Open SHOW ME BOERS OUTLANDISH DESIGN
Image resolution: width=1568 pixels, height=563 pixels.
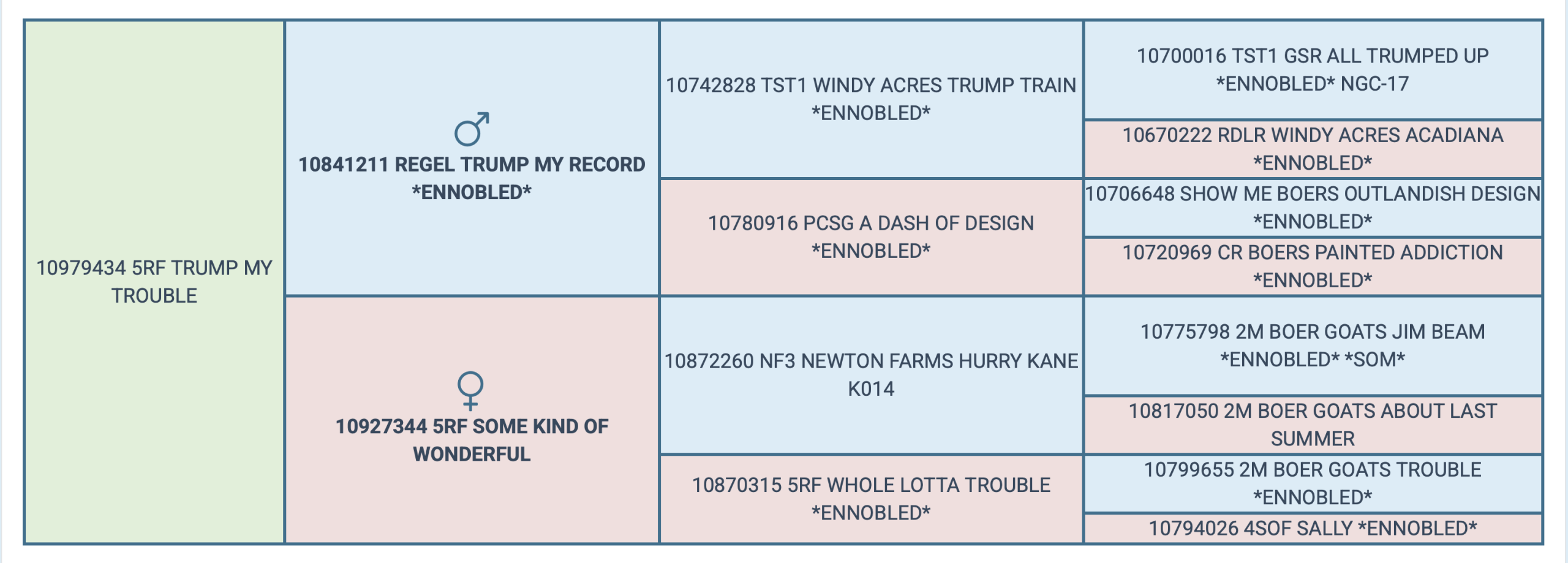(x=1312, y=207)
